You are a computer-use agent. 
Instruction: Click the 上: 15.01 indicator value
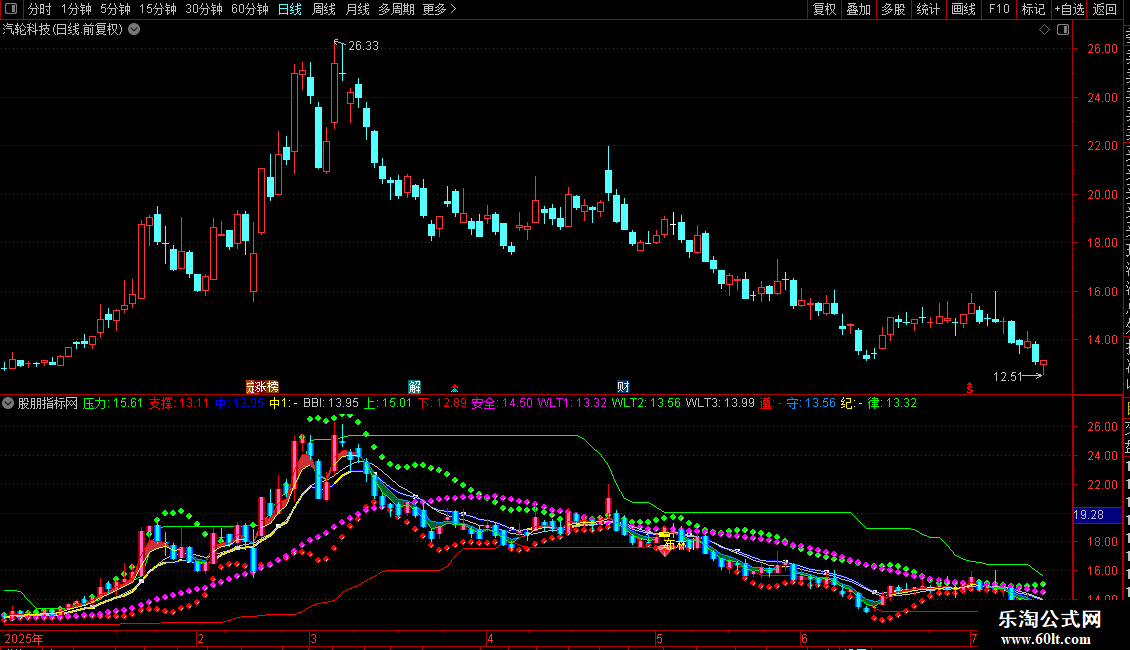pos(388,404)
